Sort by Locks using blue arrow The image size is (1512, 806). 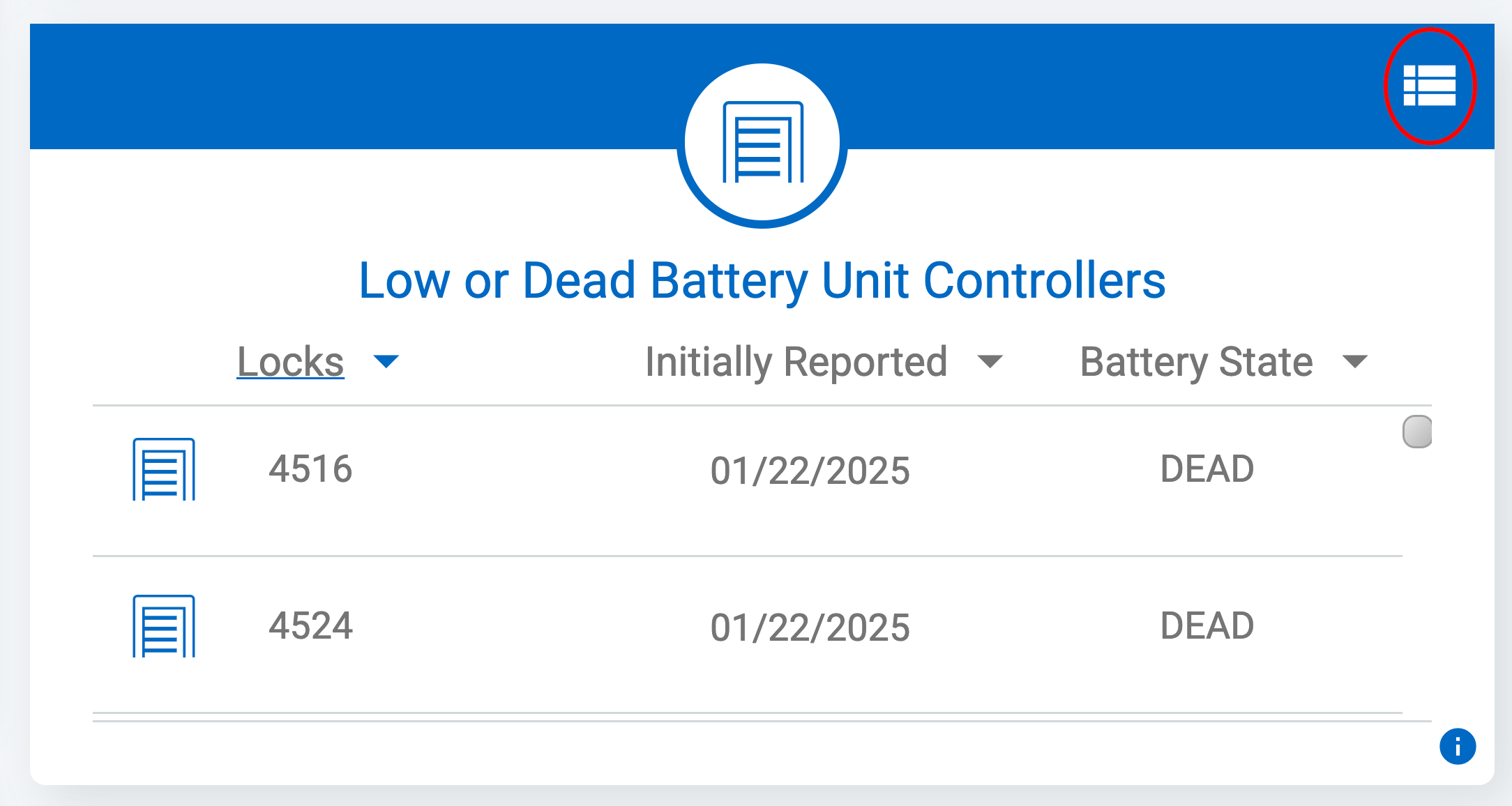click(386, 361)
